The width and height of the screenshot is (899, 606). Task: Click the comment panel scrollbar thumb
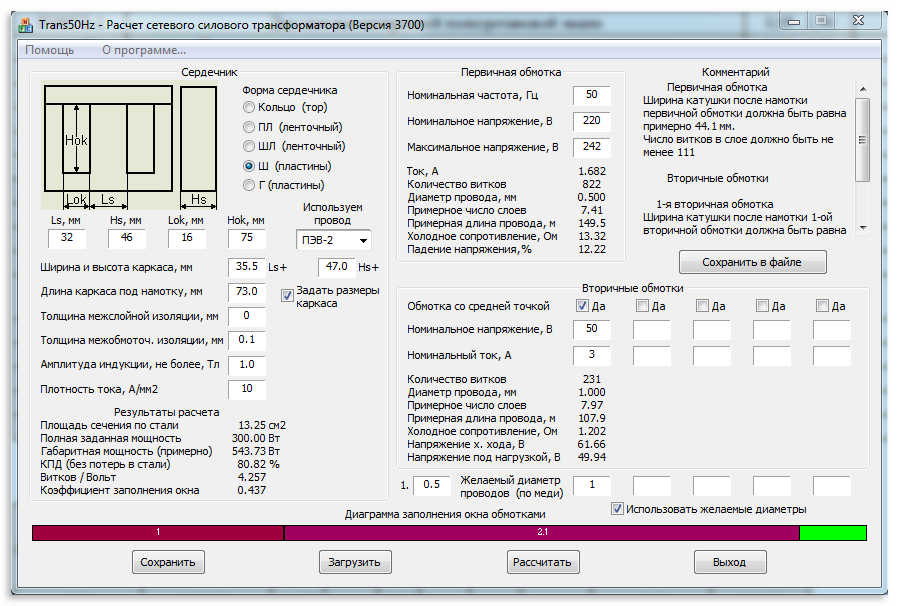pyautogui.click(x=862, y=140)
